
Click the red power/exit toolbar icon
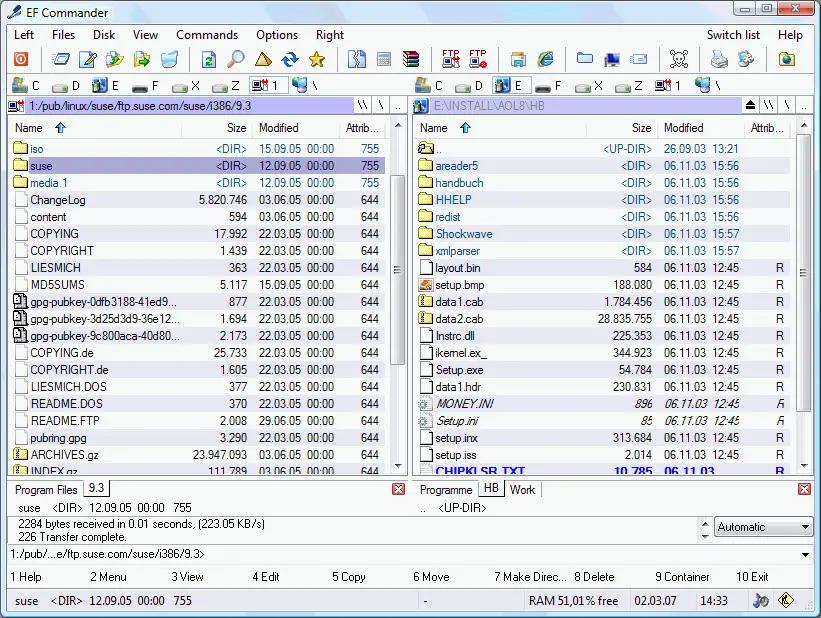pyautogui.click(x=20, y=60)
